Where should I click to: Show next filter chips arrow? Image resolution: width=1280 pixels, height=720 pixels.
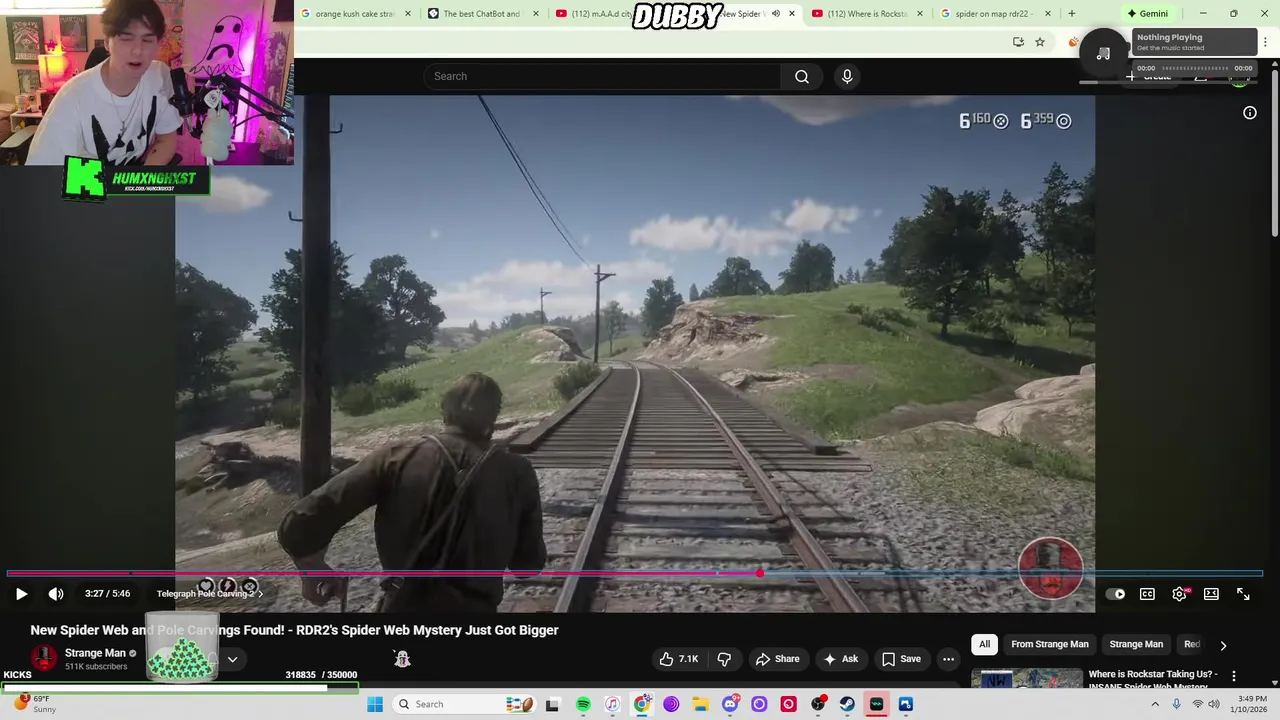[1222, 645]
